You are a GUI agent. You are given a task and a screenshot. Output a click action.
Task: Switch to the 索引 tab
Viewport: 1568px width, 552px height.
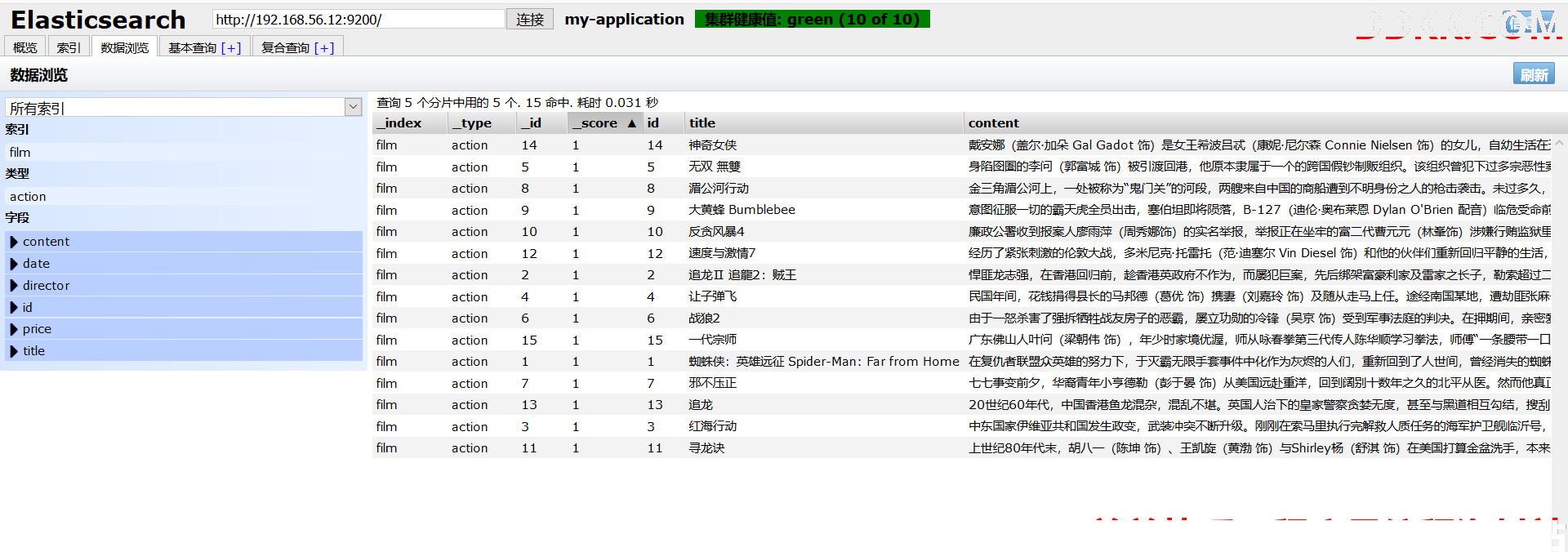[x=69, y=47]
